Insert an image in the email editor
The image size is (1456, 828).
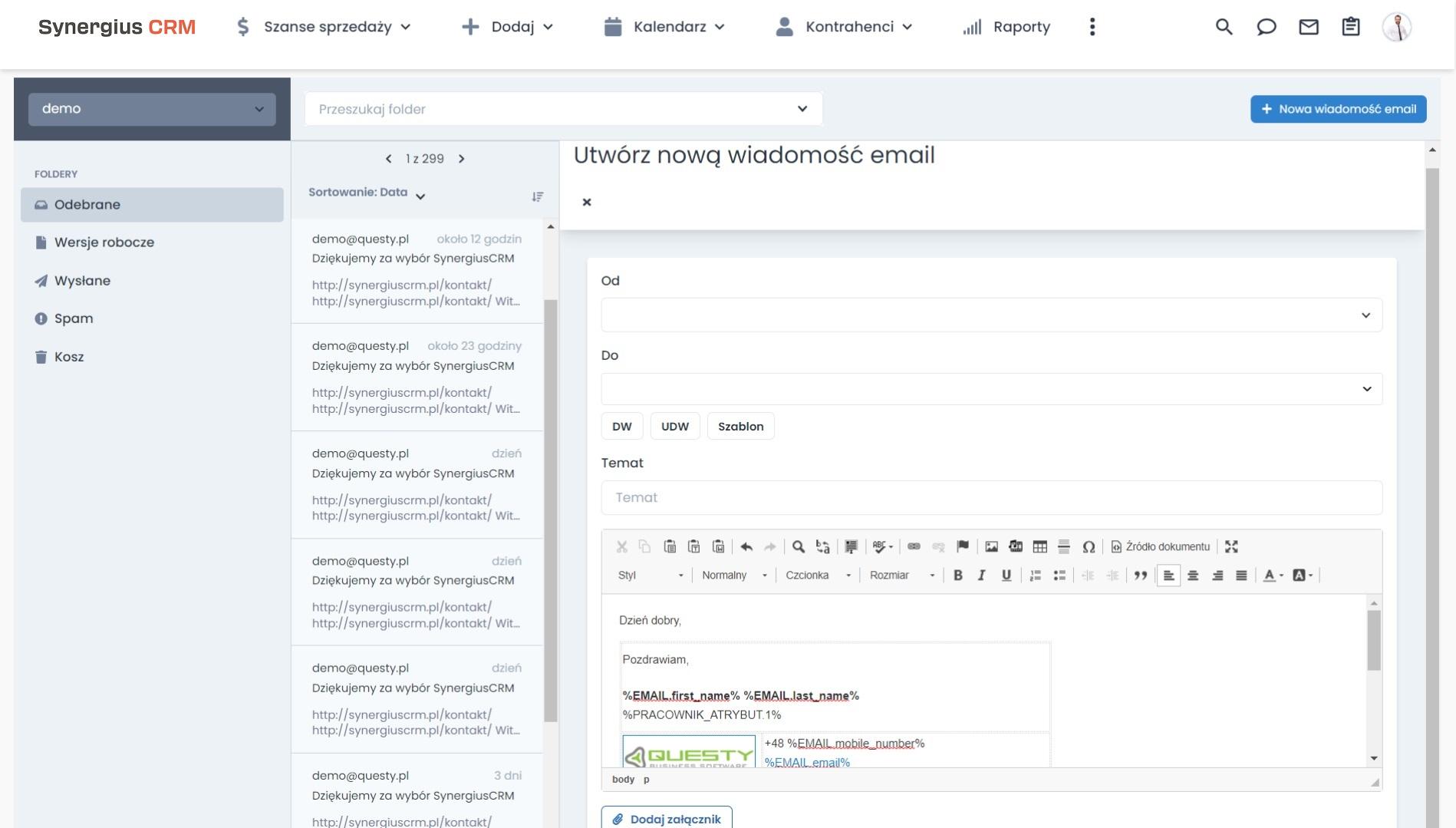[x=991, y=547]
